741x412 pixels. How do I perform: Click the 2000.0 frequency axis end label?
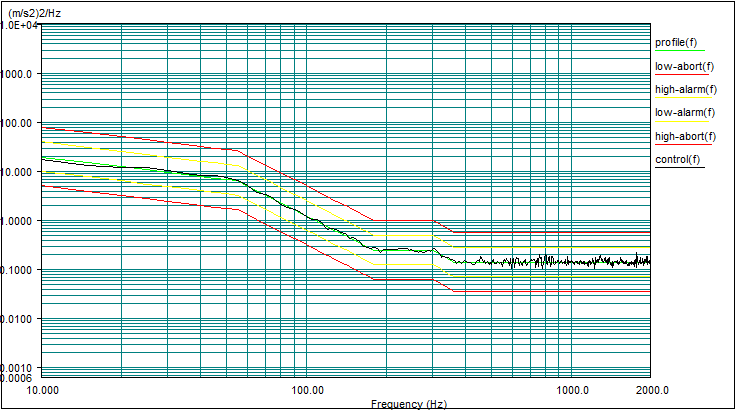[x=649, y=390]
